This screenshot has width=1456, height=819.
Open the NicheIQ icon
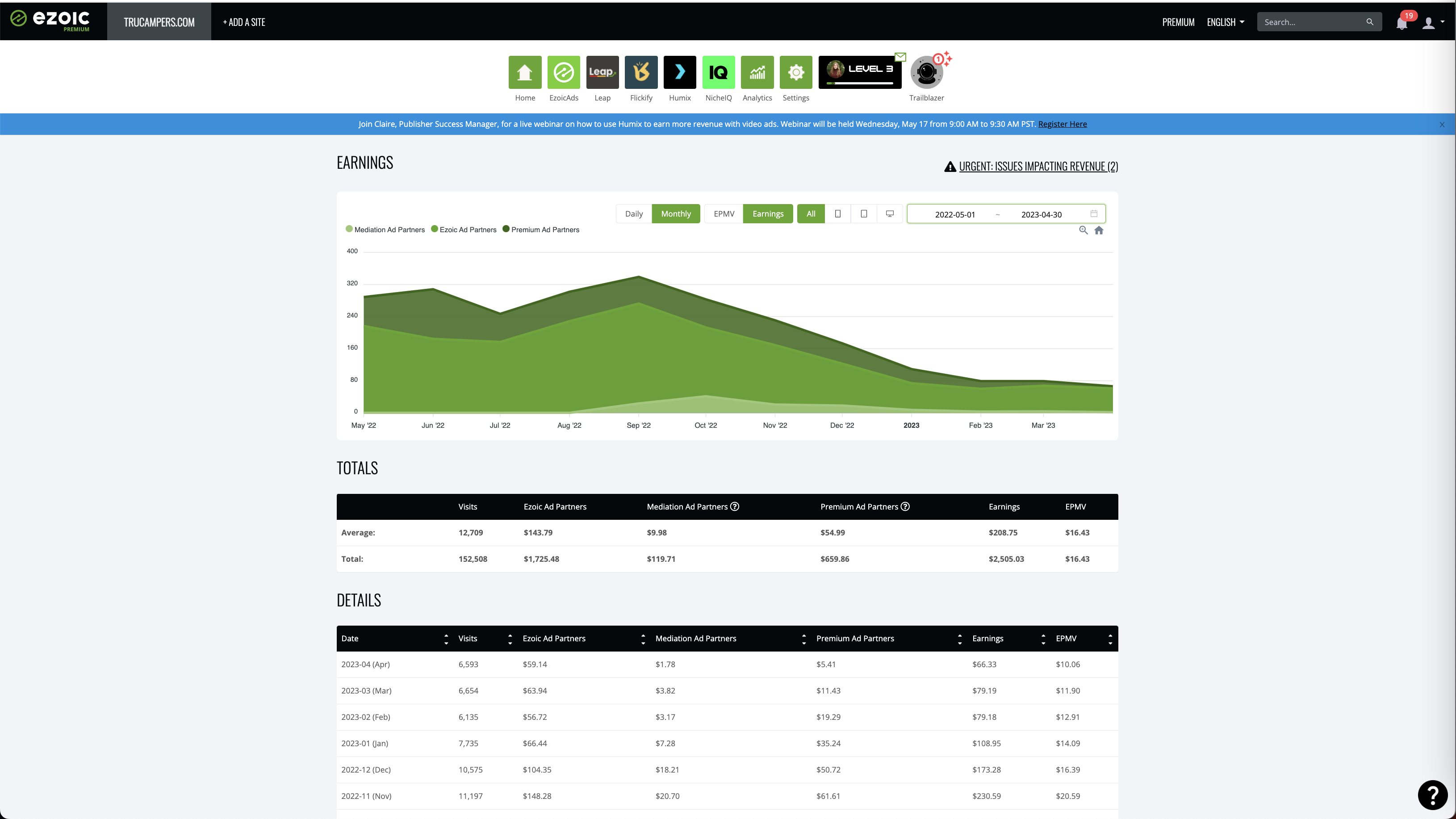pyautogui.click(x=718, y=72)
